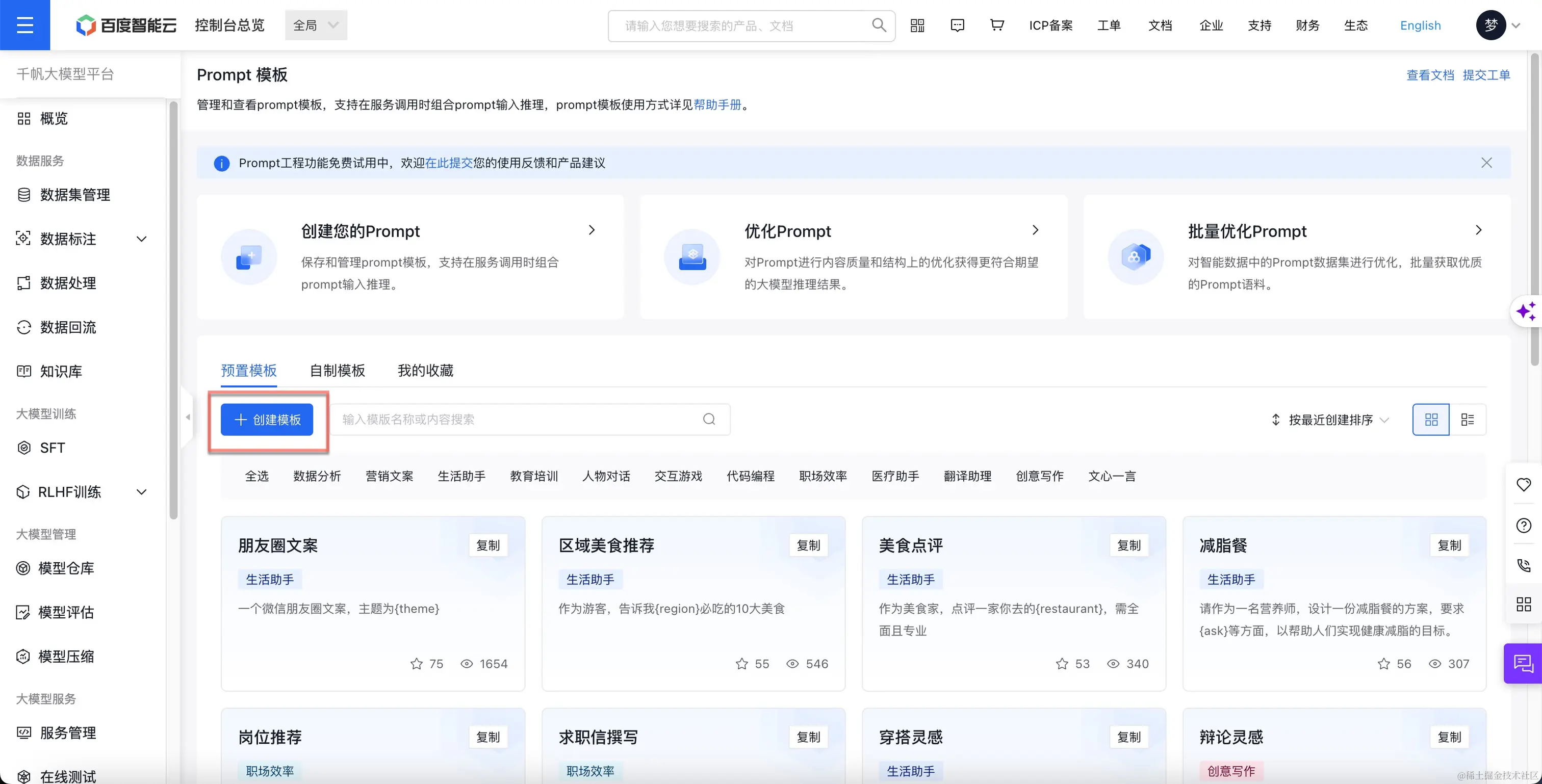Click the template name search field
This screenshot has width=1542, height=784.
coord(521,420)
